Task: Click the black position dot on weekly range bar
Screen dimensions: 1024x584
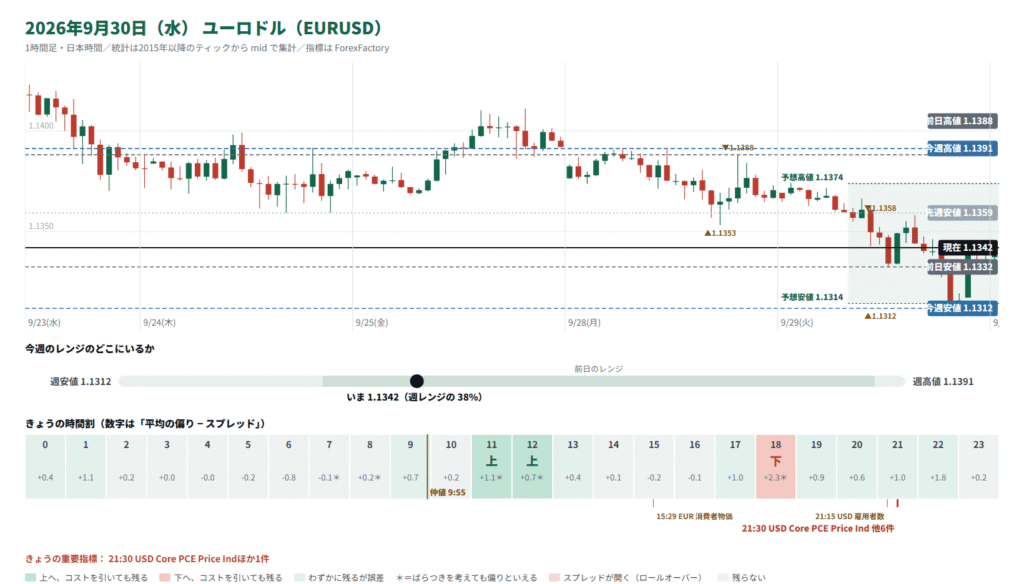Action: [x=417, y=381]
